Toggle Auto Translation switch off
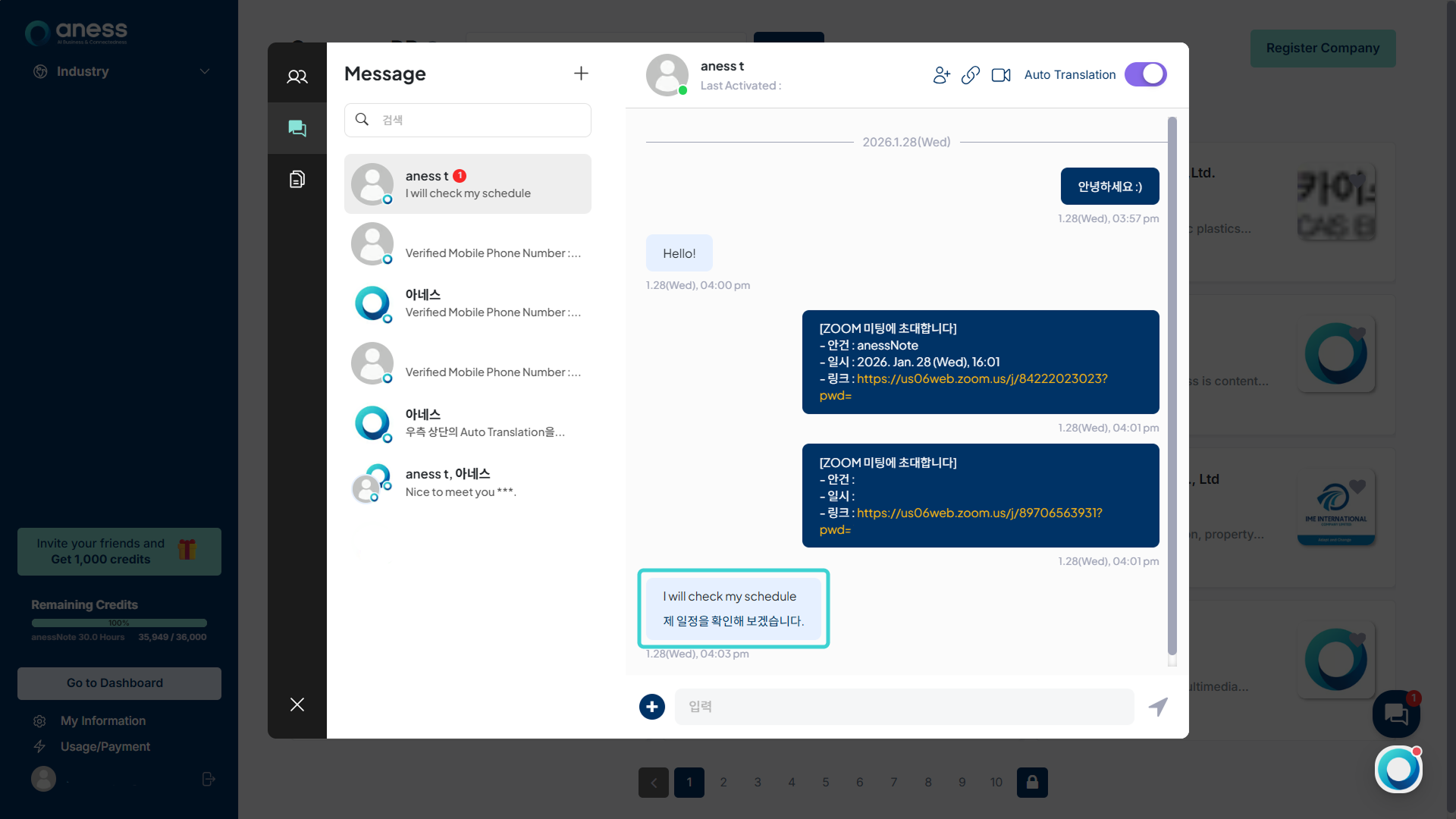This screenshot has width=1456, height=819. pyautogui.click(x=1145, y=74)
